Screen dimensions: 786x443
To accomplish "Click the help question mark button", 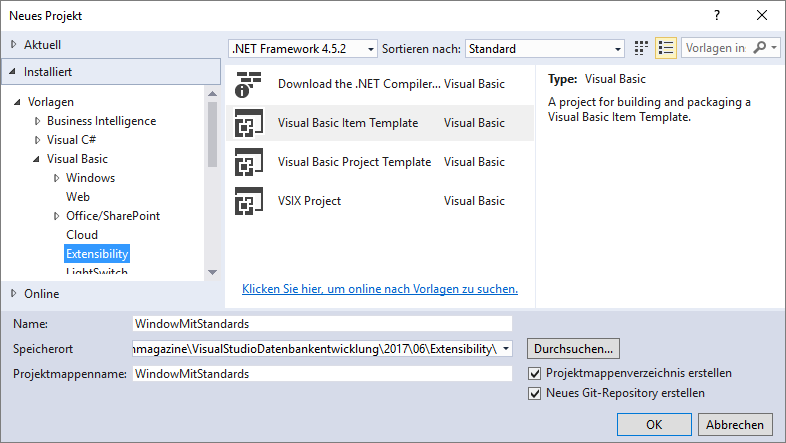I will 716,15.
